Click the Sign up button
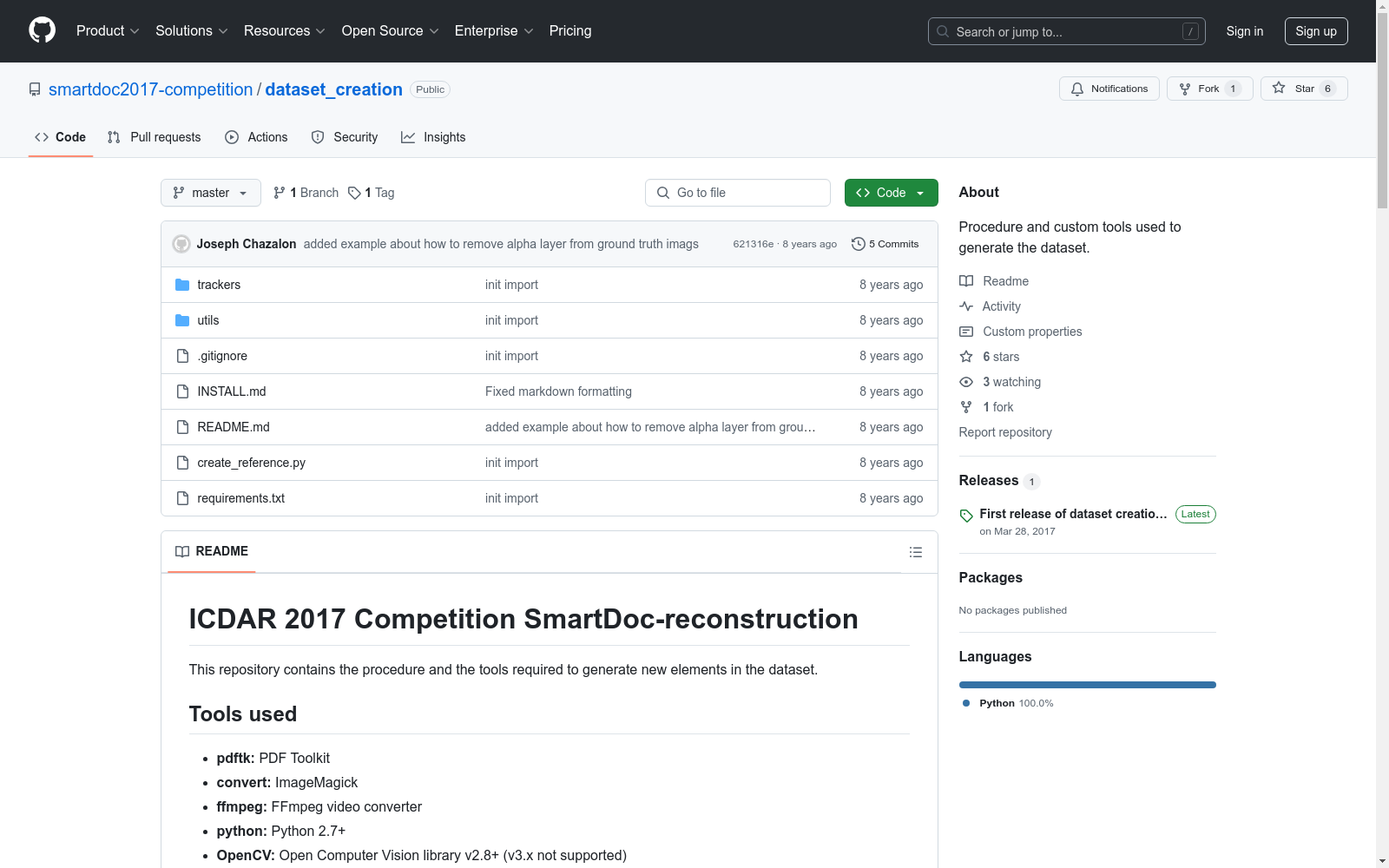This screenshot has width=1389, height=868. point(1316,31)
